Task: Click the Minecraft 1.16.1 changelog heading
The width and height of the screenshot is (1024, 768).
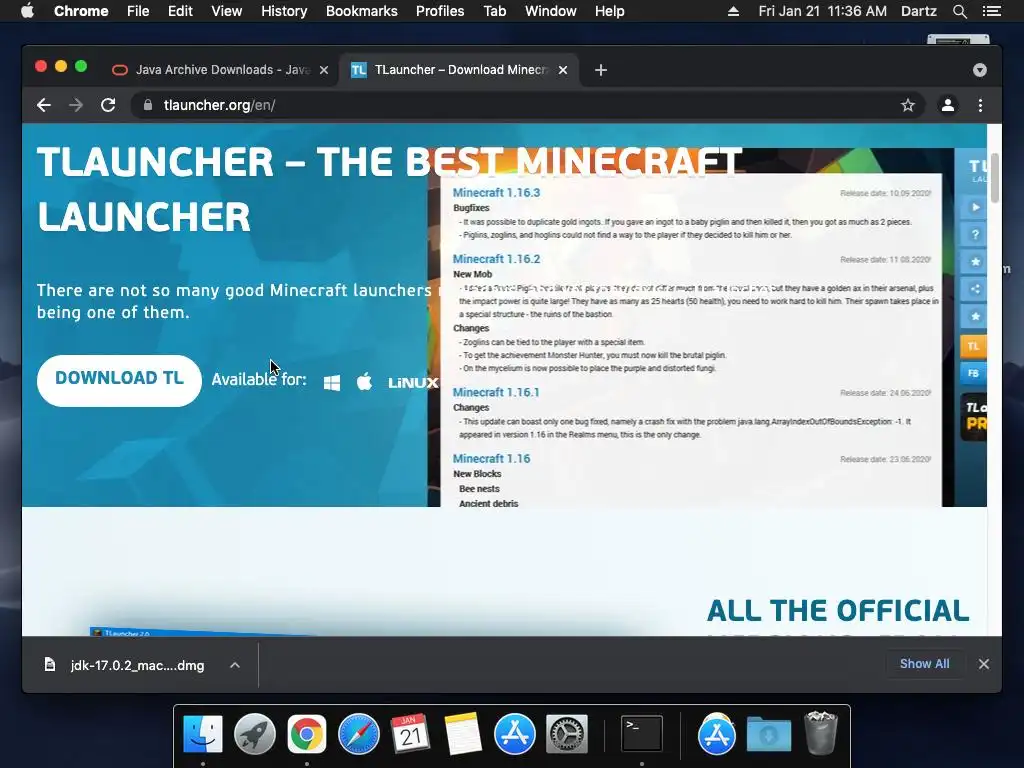Action: click(496, 392)
